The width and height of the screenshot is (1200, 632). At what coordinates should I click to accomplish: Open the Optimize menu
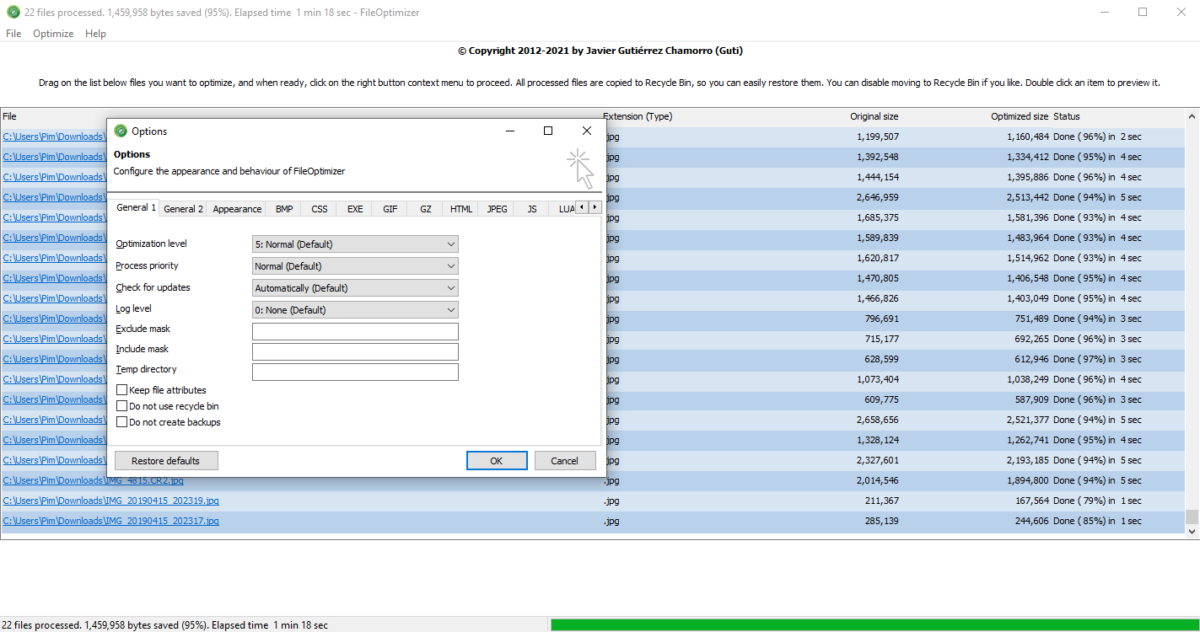point(53,33)
